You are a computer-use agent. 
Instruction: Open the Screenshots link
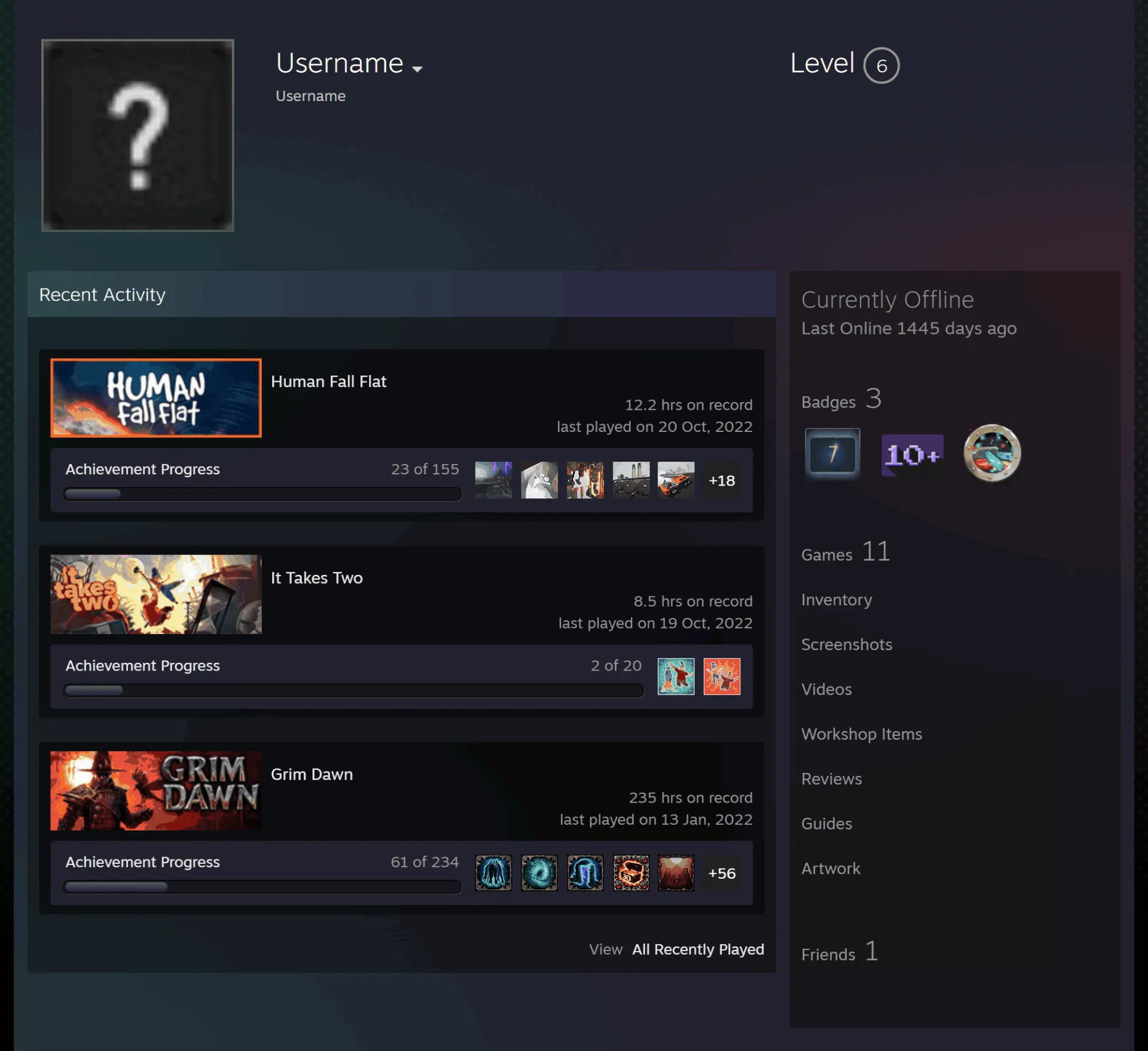(847, 644)
